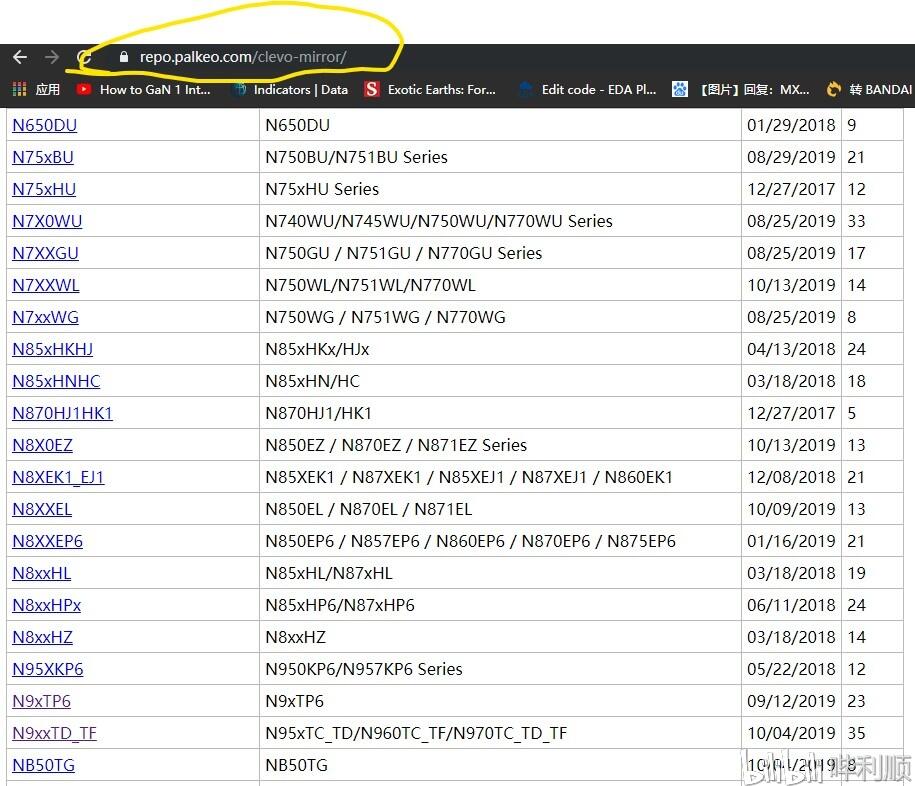915x786 pixels.
Task: Select the date 12/08/2018 in N8XEK1_EJ1 row
Action: (x=791, y=478)
